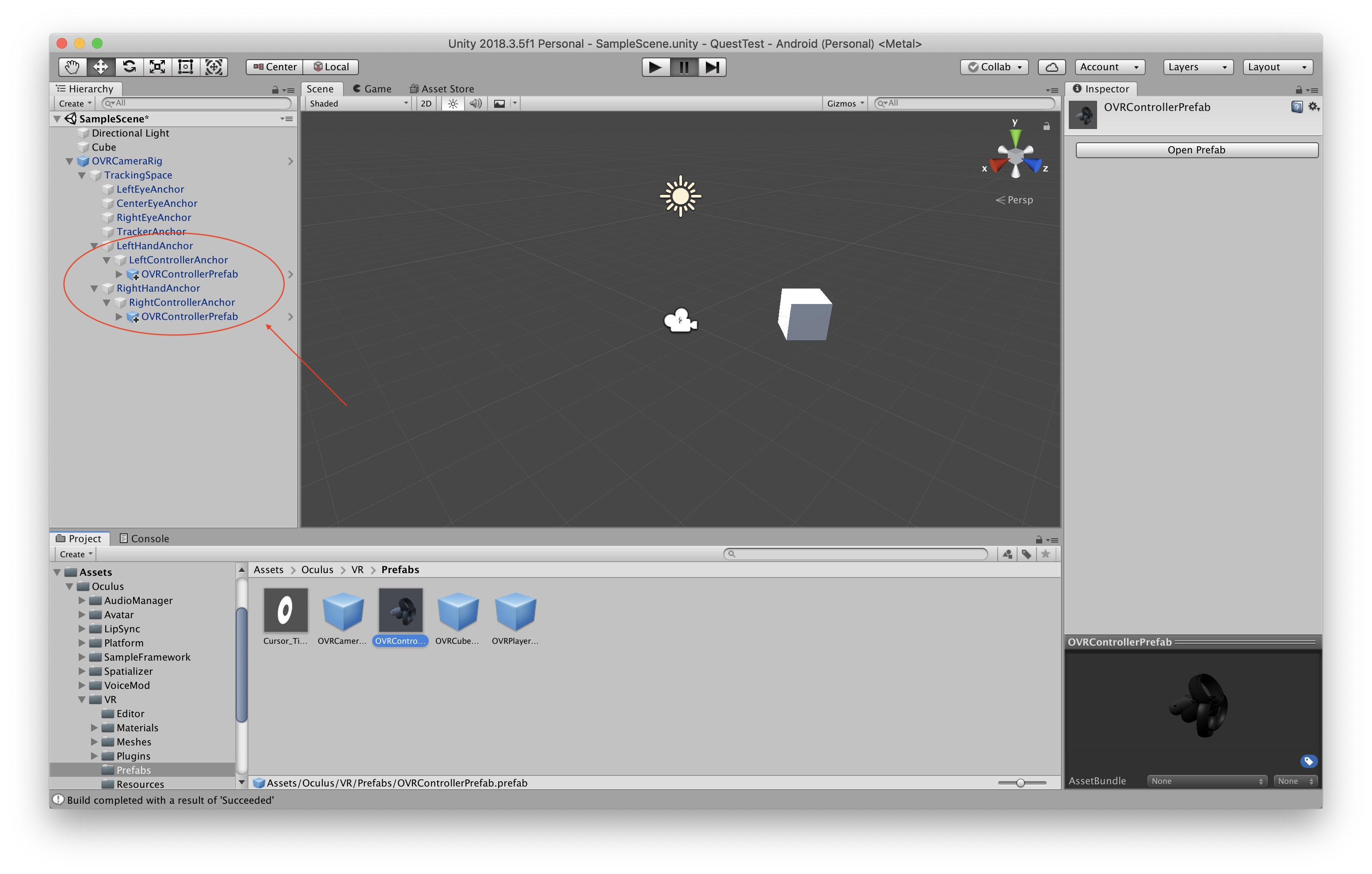The width and height of the screenshot is (1372, 874).
Task: Collapse the RightHandAnchor node
Action: (x=94, y=288)
